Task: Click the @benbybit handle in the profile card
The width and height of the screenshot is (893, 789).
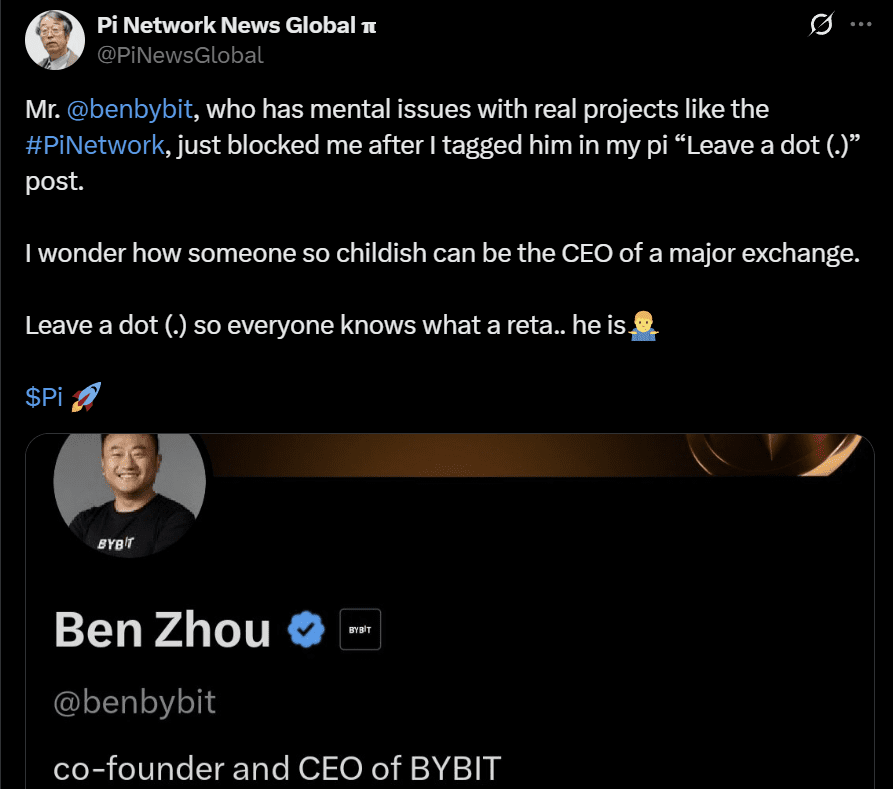Action: point(136,703)
